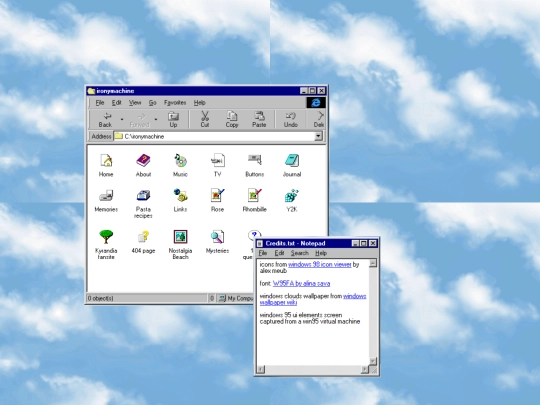Open the Music CD icon
Screen dimensions: 540x405
[x=180, y=165]
